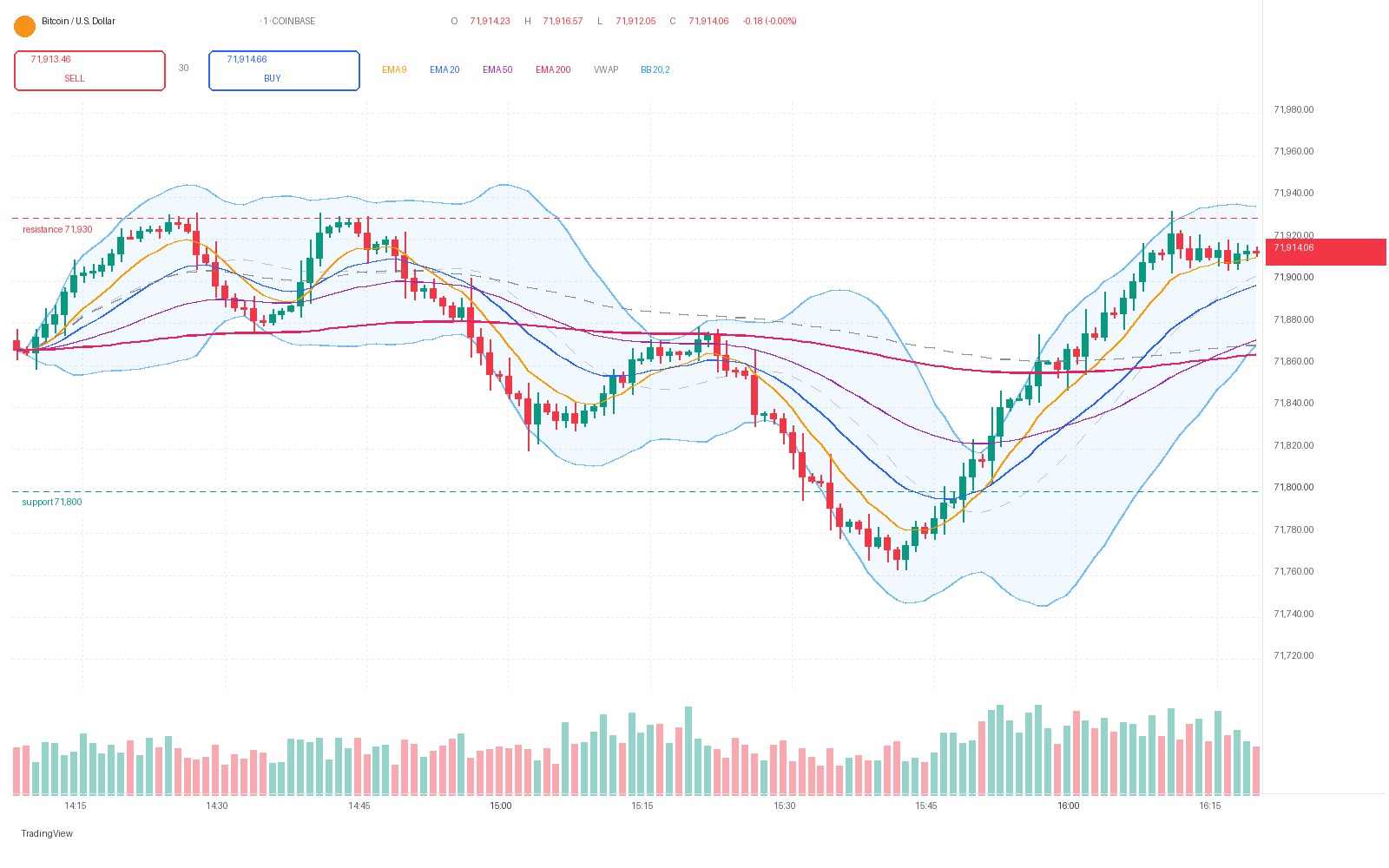Image resolution: width=1389 pixels, height=868 pixels.
Task: Toggle the BB 20,2 indicator label
Action: click(x=655, y=69)
